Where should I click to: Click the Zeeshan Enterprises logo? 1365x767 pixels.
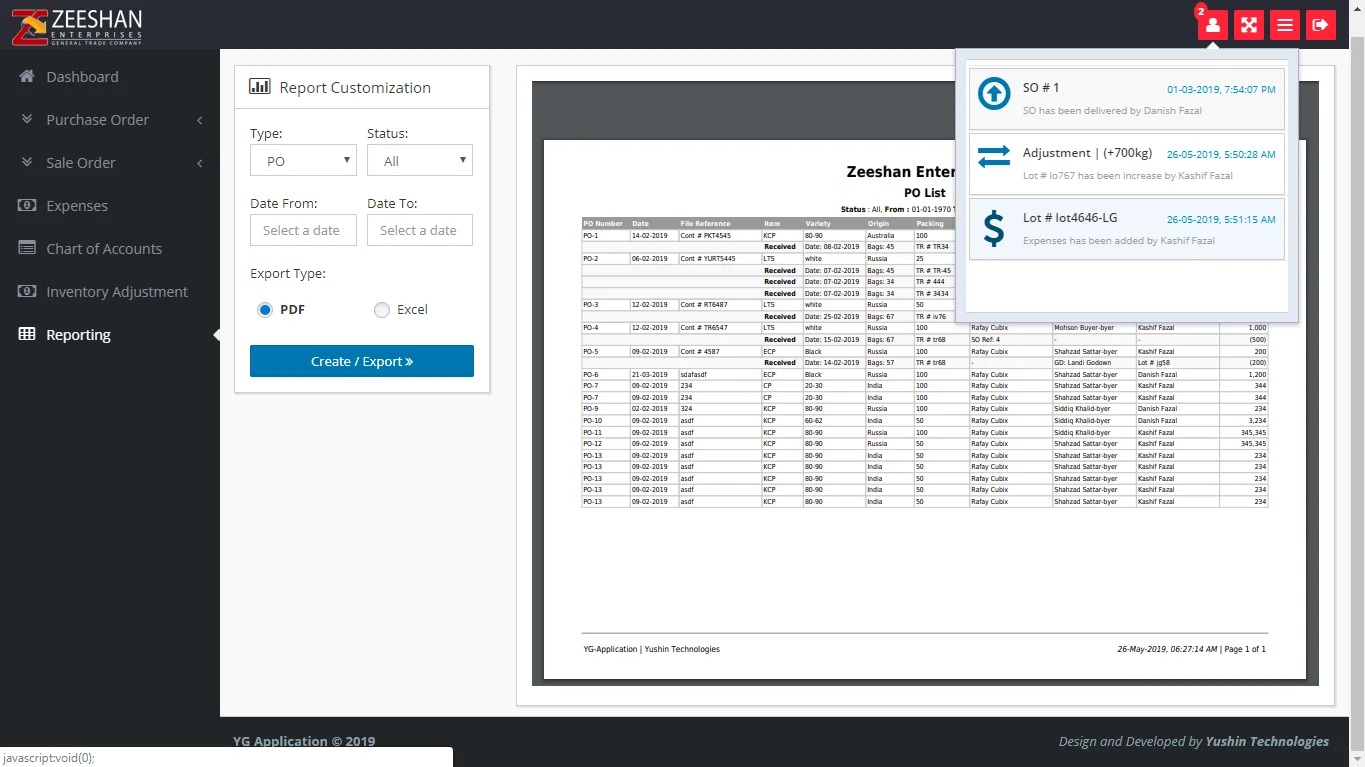pyautogui.click(x=78, y=25)
